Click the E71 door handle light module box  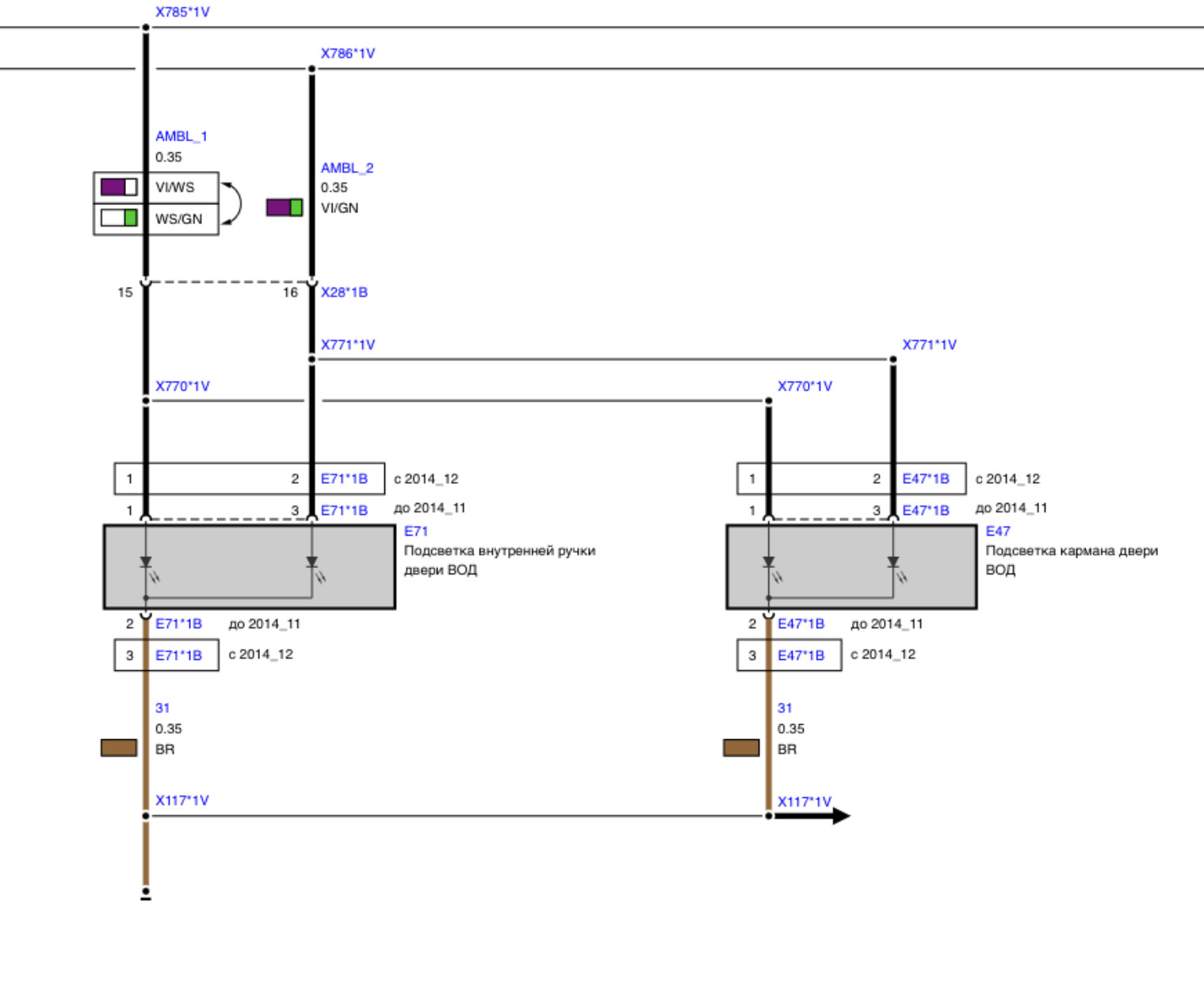point(250,566)
